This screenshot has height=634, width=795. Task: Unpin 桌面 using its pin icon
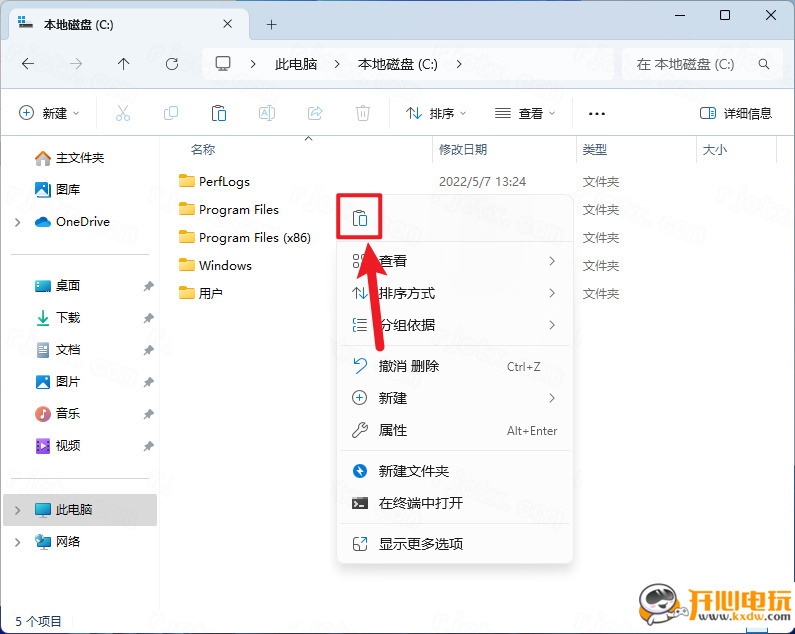point(148,286)
